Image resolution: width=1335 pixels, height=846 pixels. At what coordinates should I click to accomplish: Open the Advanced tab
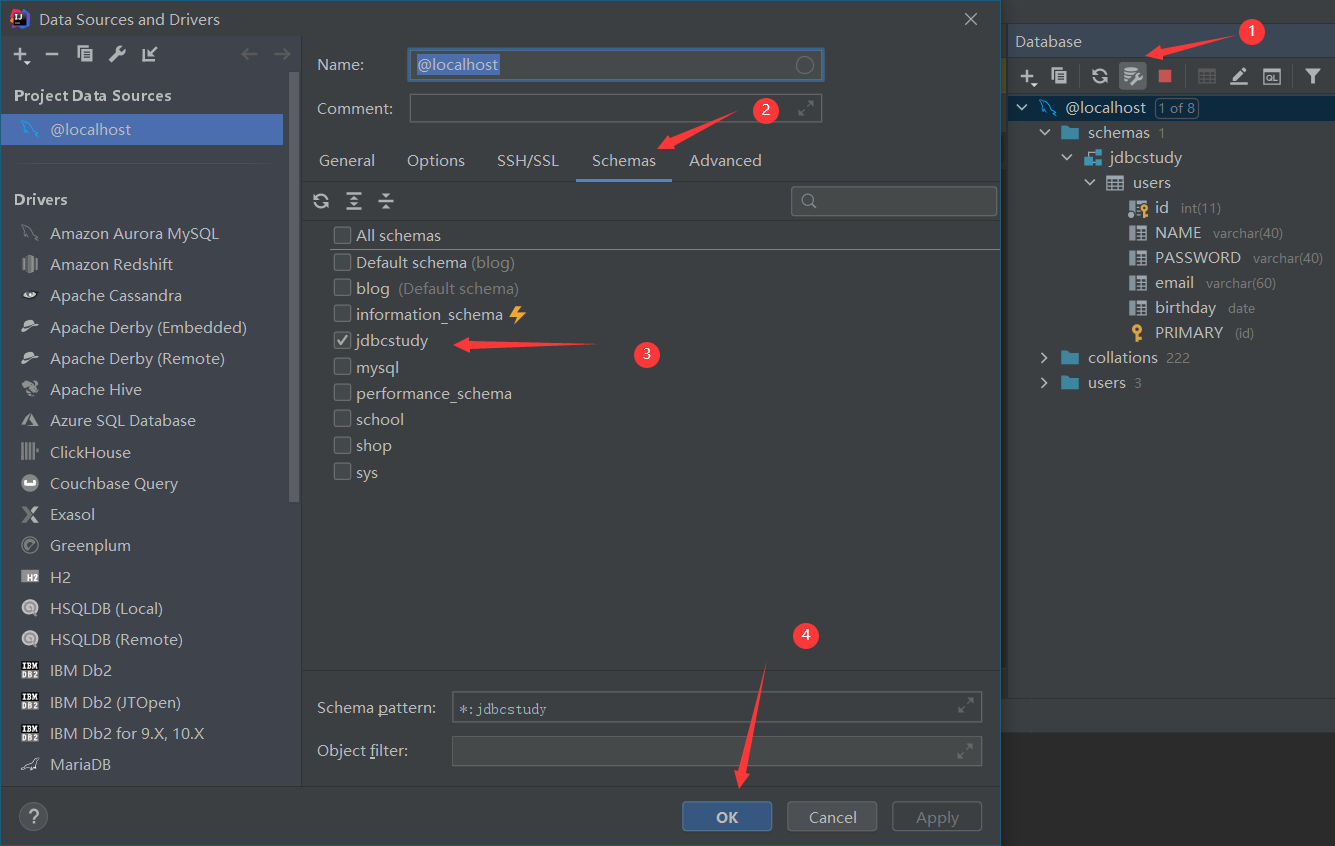click(725, 160)
